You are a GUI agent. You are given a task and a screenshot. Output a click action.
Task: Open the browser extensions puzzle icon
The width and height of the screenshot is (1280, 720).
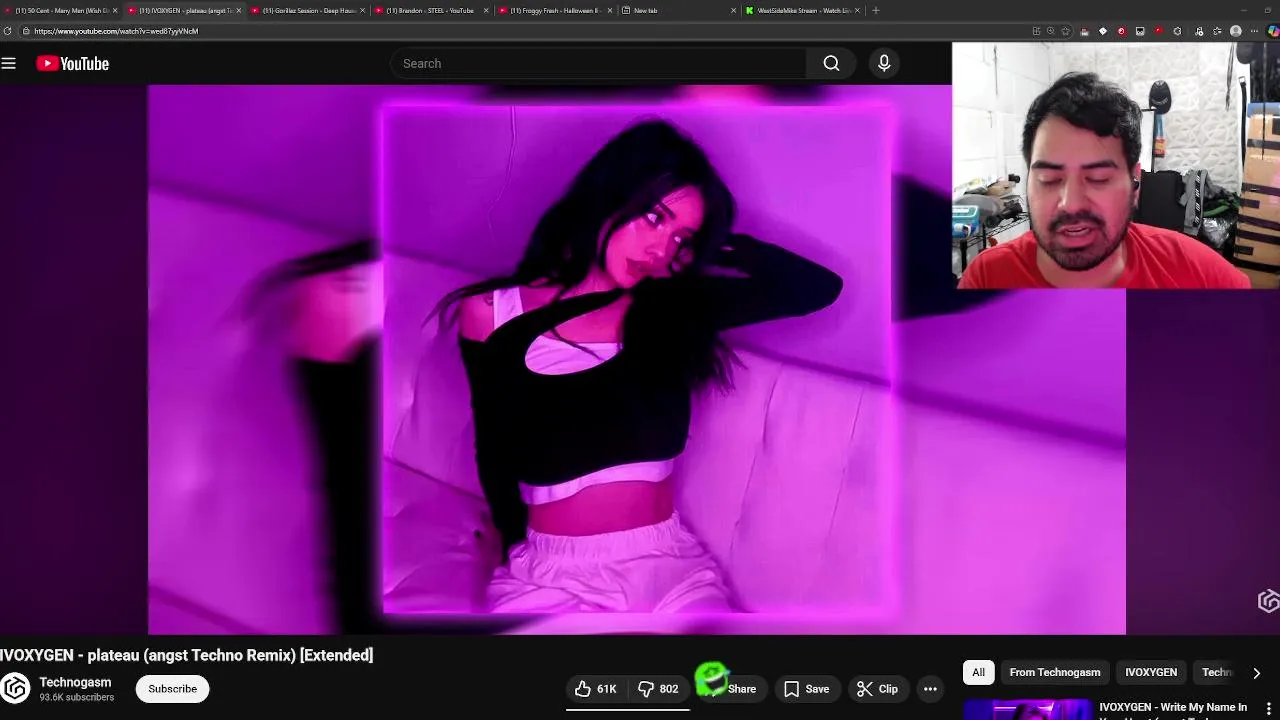[x=1177, y=31]
